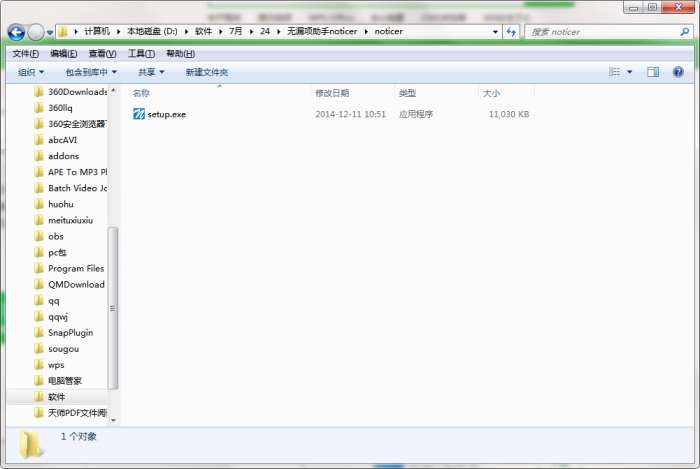Click the 新建文件夹 button
This screenshot has width=700, height=469.
click(x=206, y=72)
